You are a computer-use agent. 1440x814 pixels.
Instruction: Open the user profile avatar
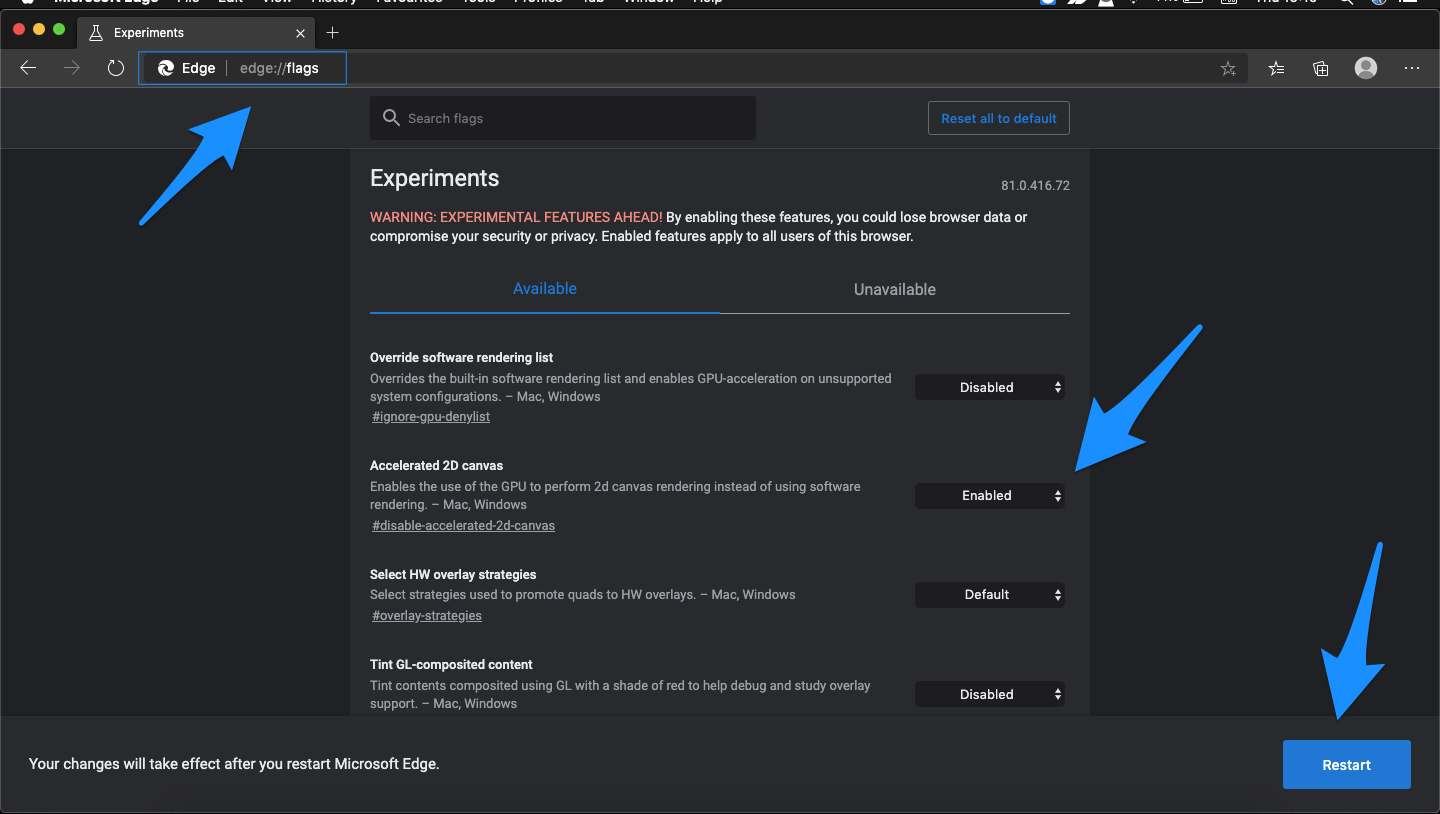(1366, 68)
